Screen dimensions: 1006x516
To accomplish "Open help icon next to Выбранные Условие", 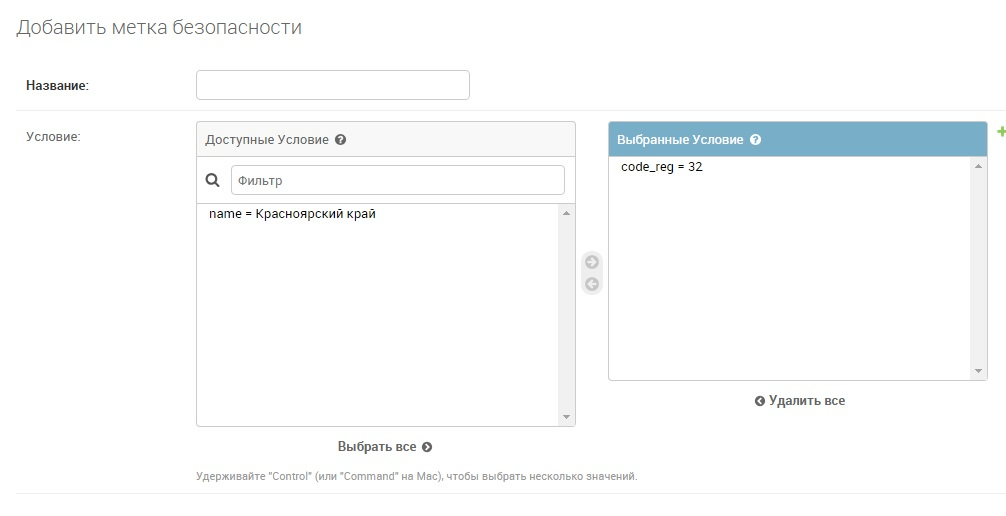I will [x=756, y=139].
